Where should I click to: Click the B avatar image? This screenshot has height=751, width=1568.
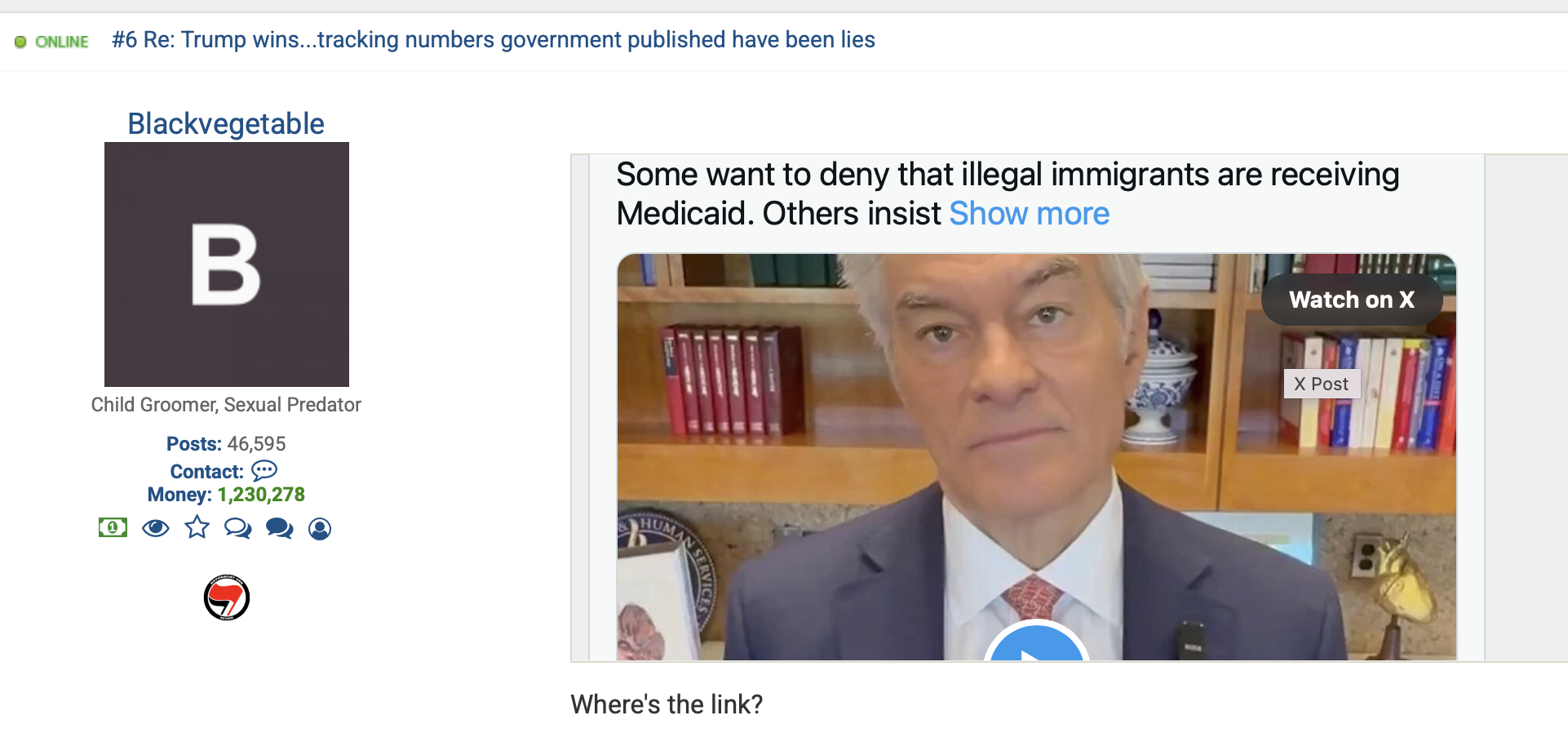pyautogui.click(x=227, y=264)
